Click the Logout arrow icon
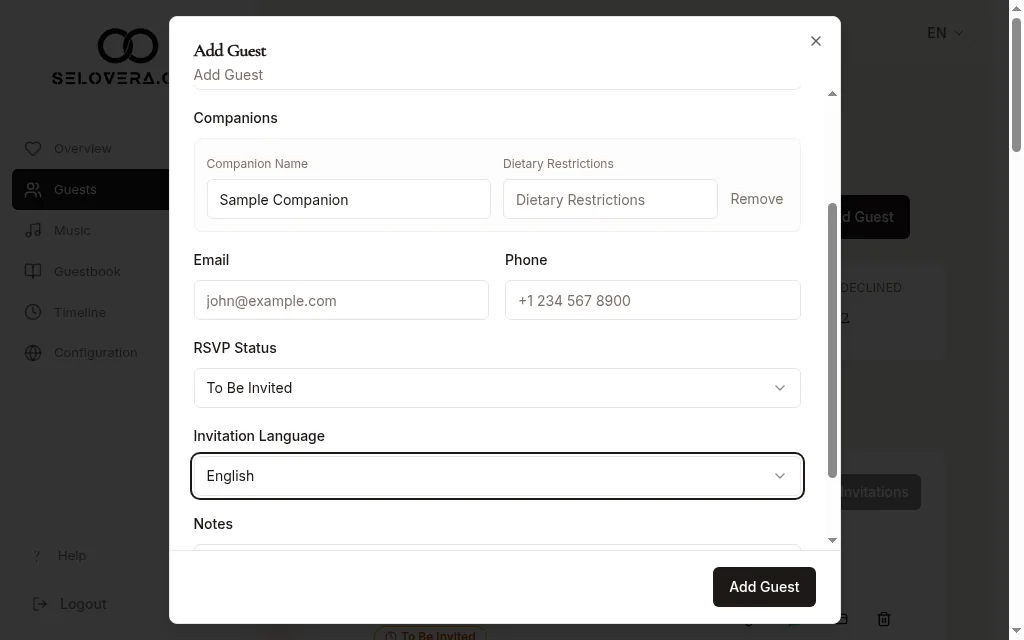Viewport: 1024px width, 640px height. pos(40,604)
